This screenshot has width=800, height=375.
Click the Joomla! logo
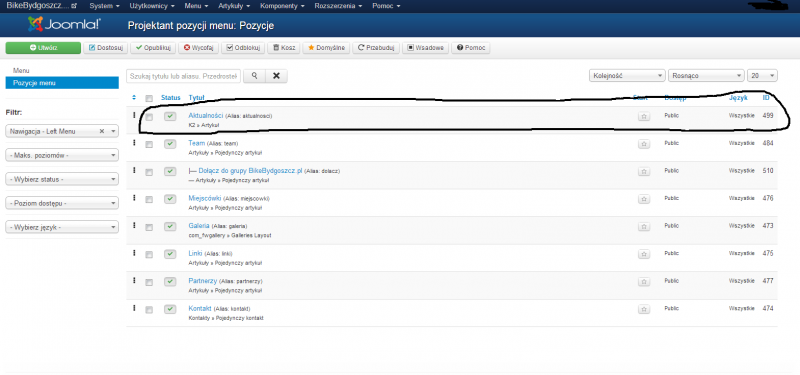tap(64, 24)
